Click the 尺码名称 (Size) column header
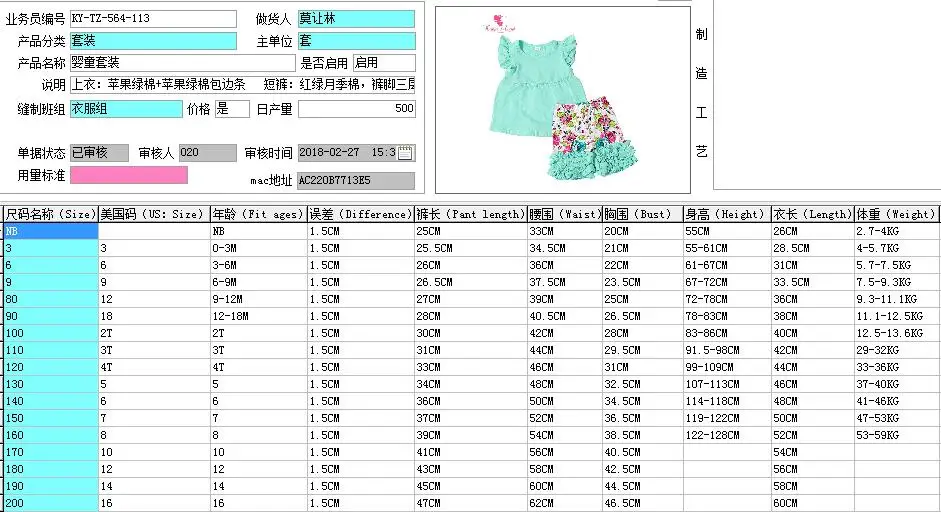Image resolution: width=941 pixels, height=512 pixels. tap(51, 214)
